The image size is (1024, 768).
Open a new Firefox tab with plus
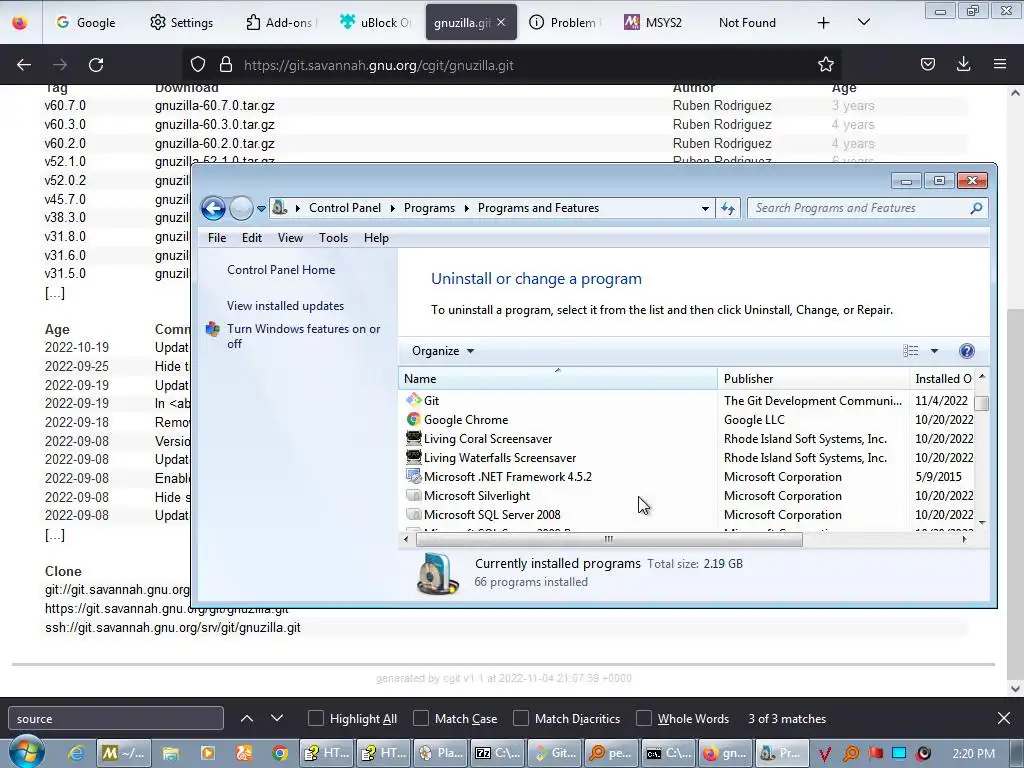click(824, 23)
